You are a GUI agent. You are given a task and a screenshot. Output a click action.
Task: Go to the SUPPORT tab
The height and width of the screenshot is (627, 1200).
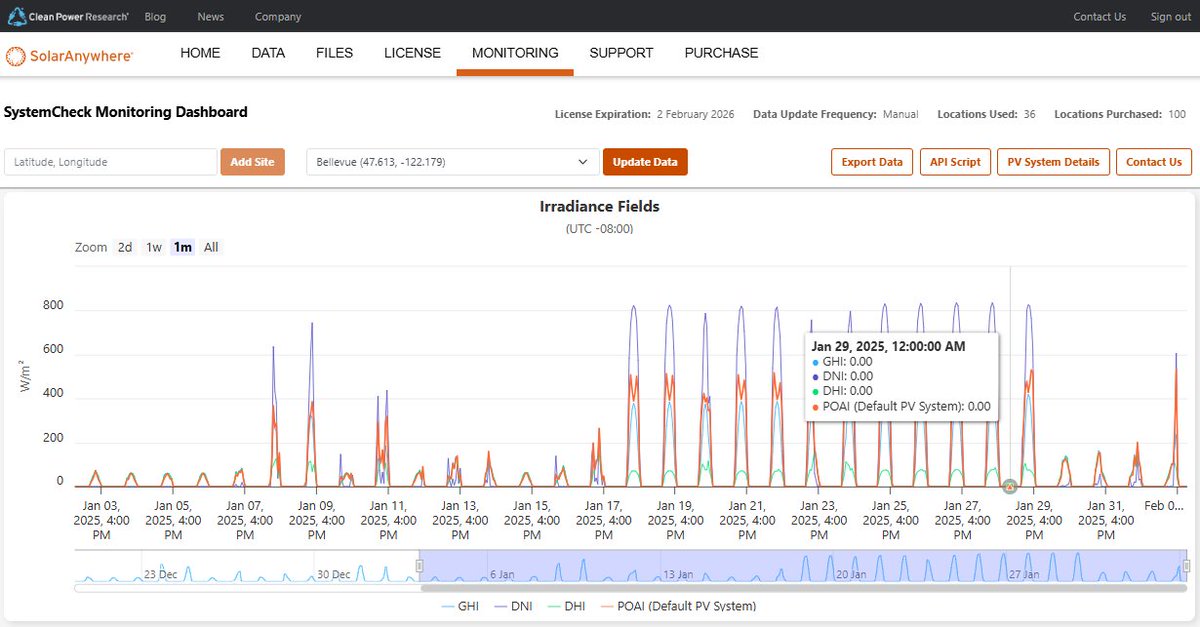(621, 53)
